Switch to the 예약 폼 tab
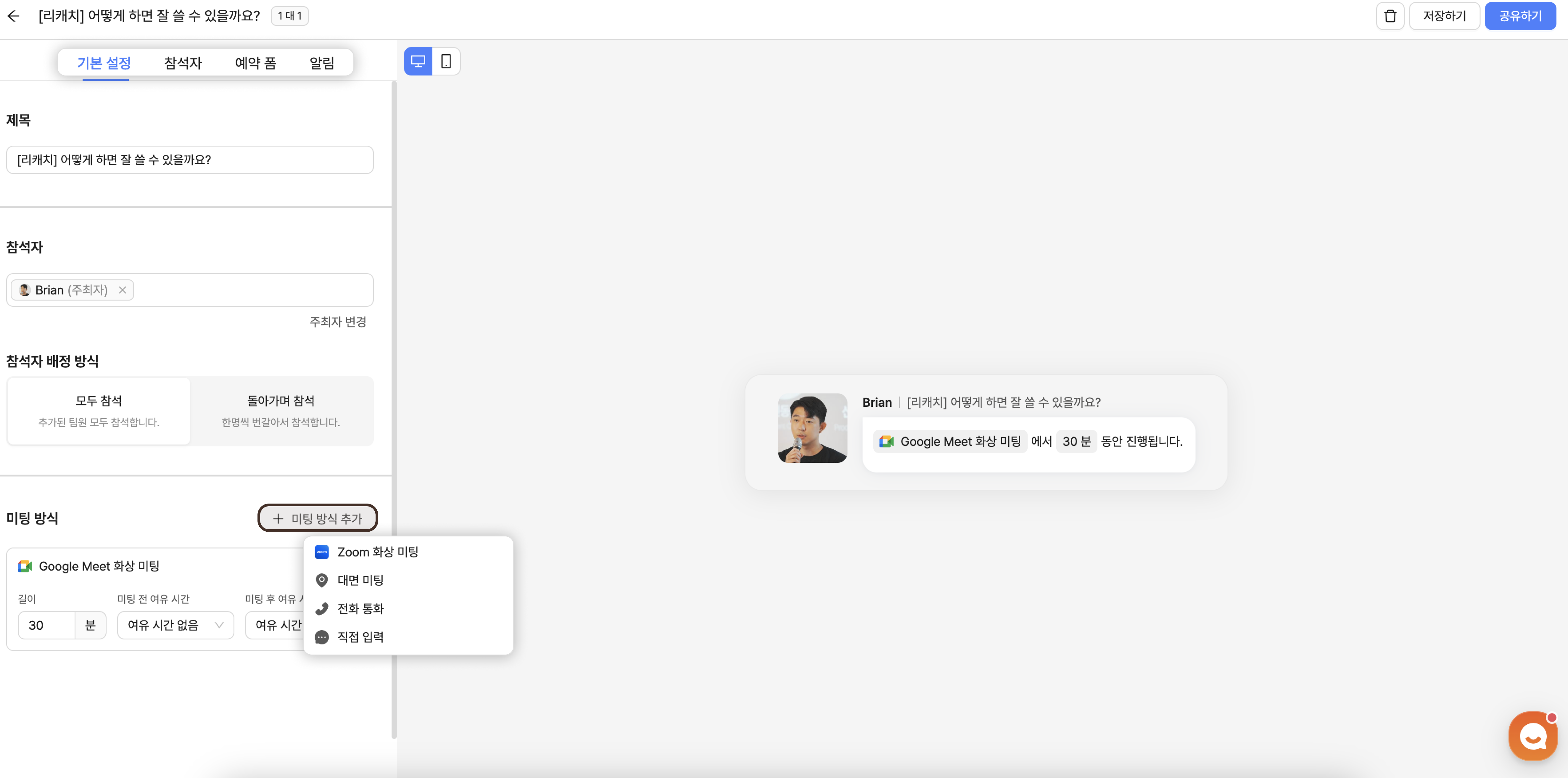1568x778 pixels. click(256, 63)
